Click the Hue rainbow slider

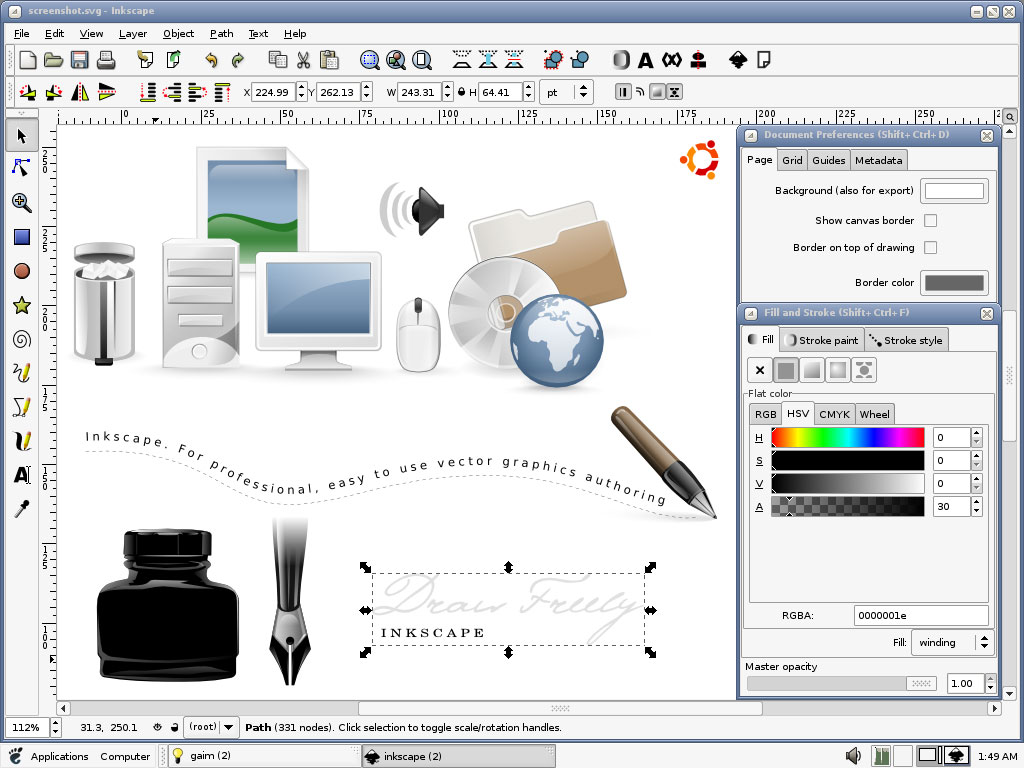(x=848, y=438)
